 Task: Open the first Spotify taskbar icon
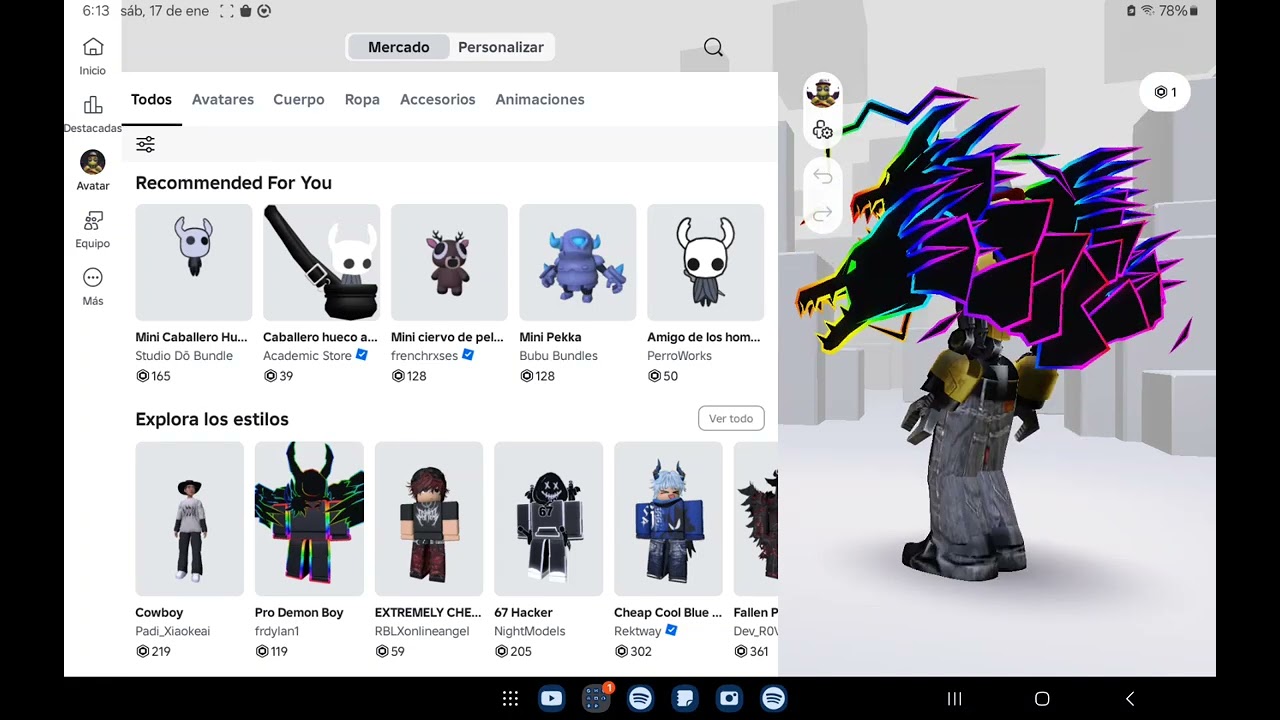640,699
